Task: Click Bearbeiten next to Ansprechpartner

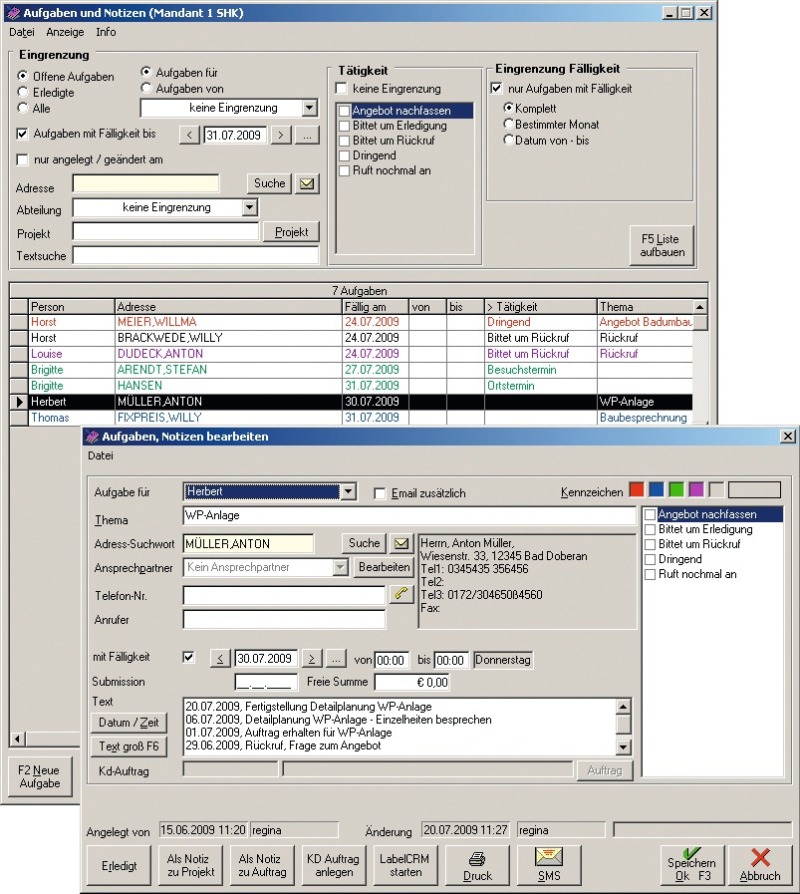Action: [384, 567]
